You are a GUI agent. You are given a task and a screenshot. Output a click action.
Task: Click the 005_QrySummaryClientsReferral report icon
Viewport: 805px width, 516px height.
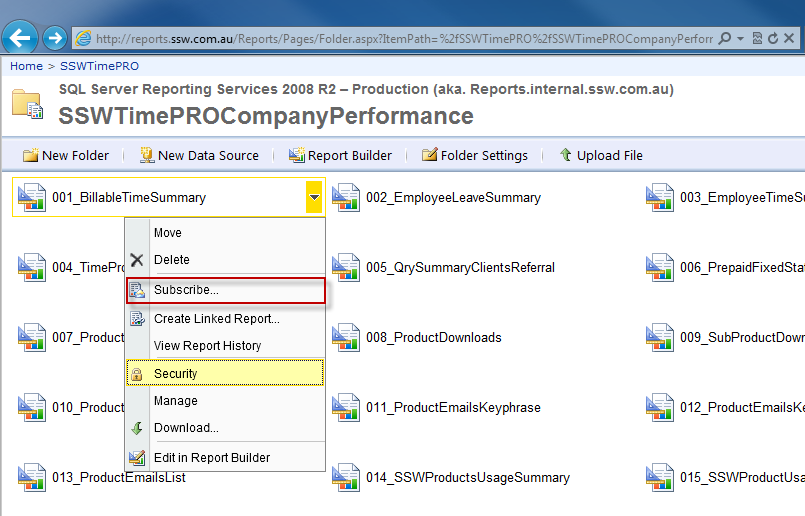(x=346, y=268)
